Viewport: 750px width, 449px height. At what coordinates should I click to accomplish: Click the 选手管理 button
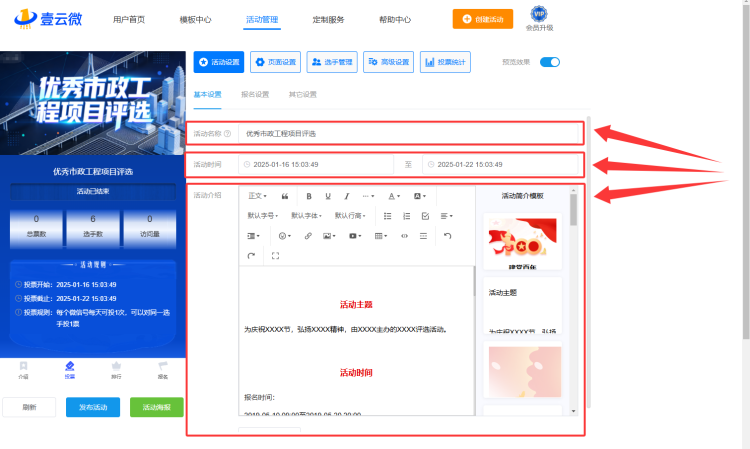tap(332, 62)
